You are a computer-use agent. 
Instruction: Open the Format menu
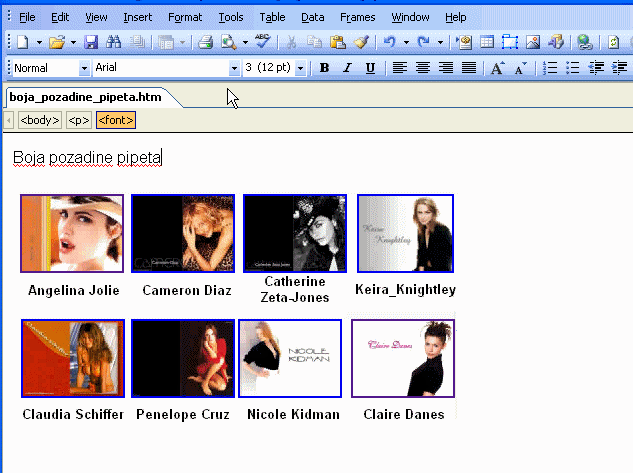pyautogui.click(x=184, y=17)
